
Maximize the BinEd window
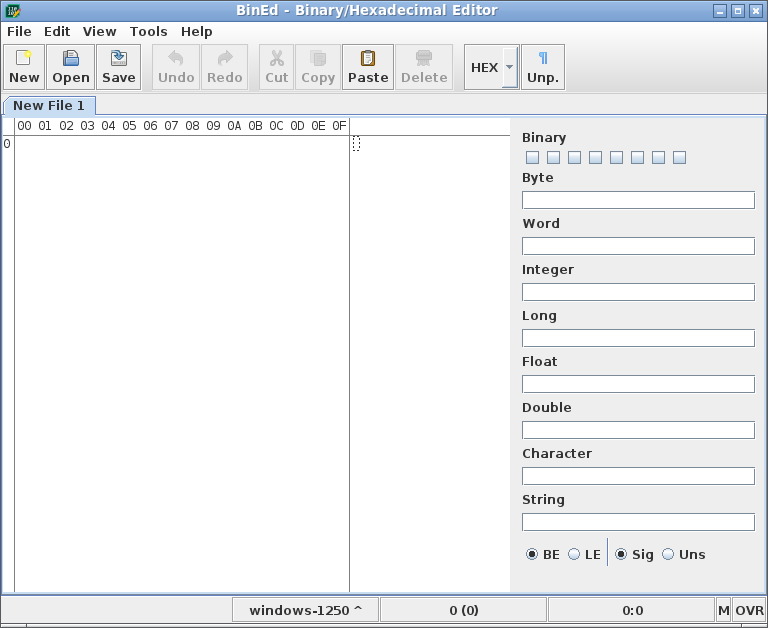coord(738,11)
